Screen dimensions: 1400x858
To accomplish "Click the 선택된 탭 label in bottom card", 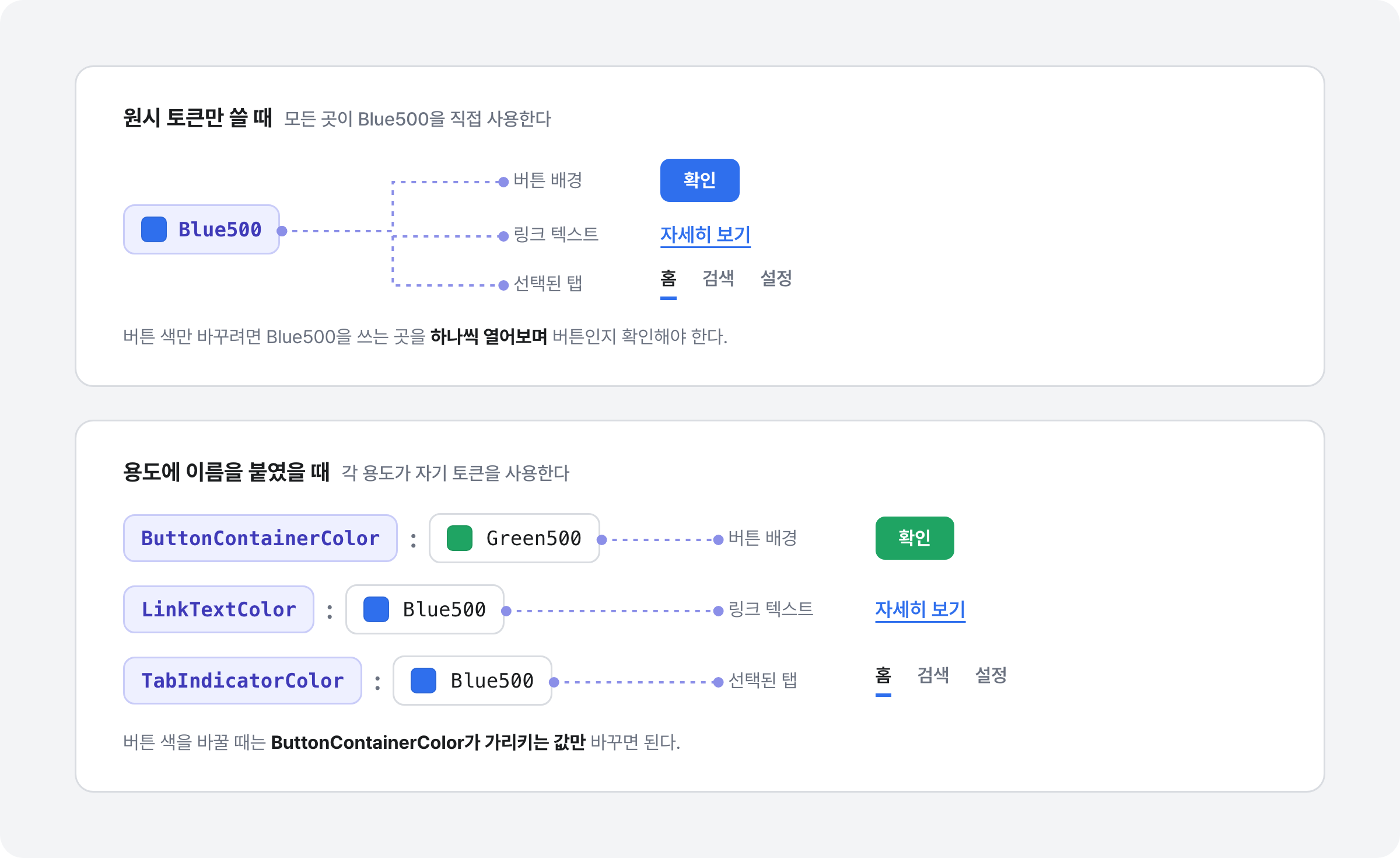I will click(762, 681).
